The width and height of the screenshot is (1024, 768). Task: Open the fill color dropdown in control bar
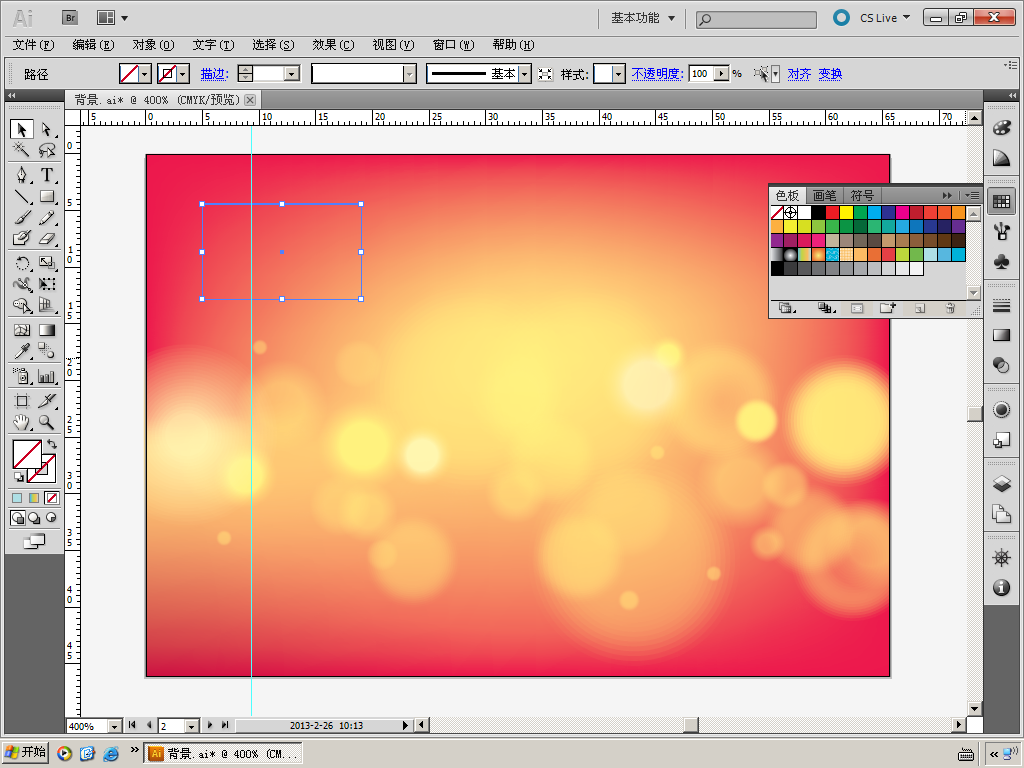(x=146, y=74)
